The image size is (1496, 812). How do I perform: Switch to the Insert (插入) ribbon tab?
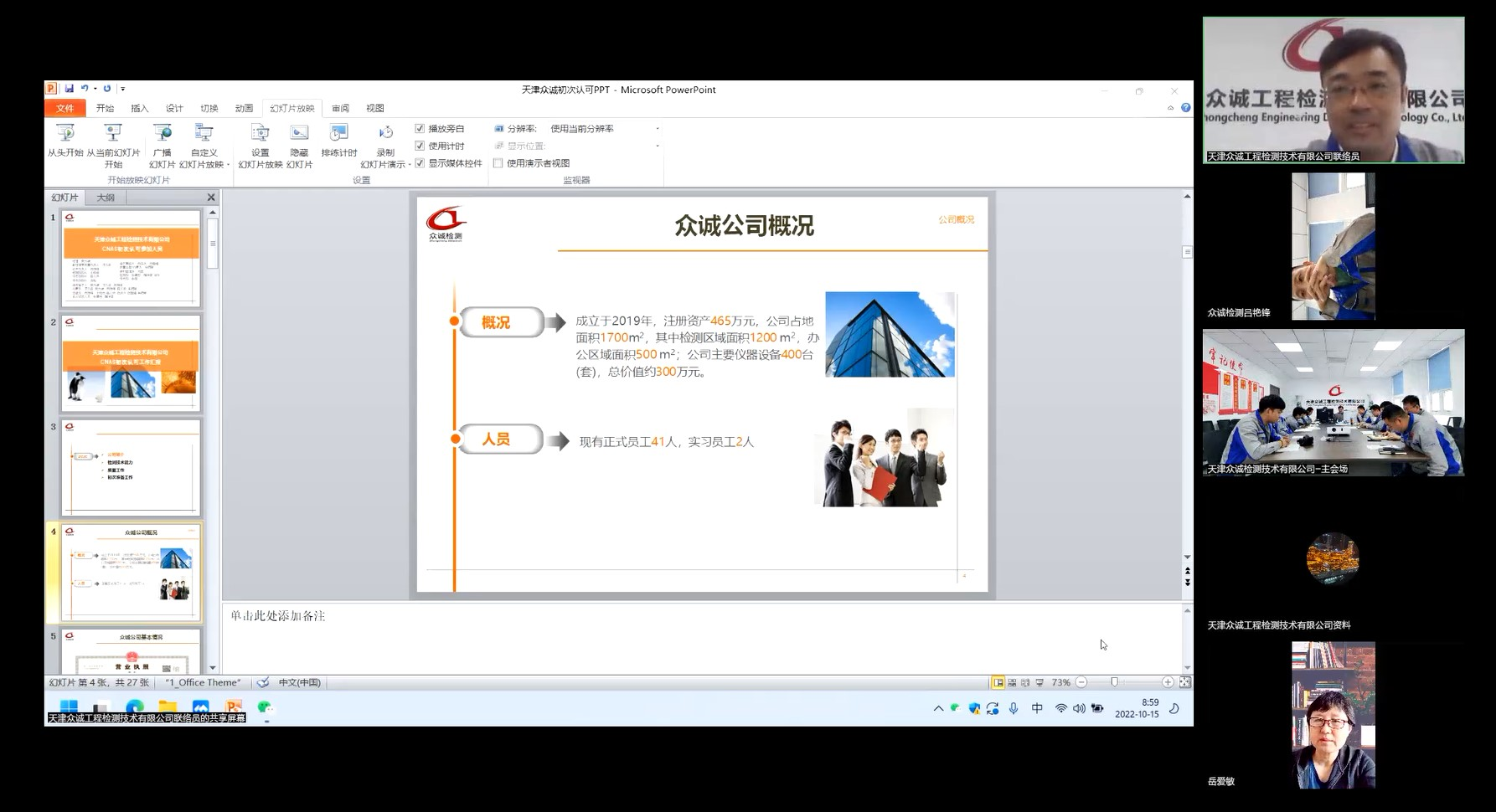(x=139, y=108)
